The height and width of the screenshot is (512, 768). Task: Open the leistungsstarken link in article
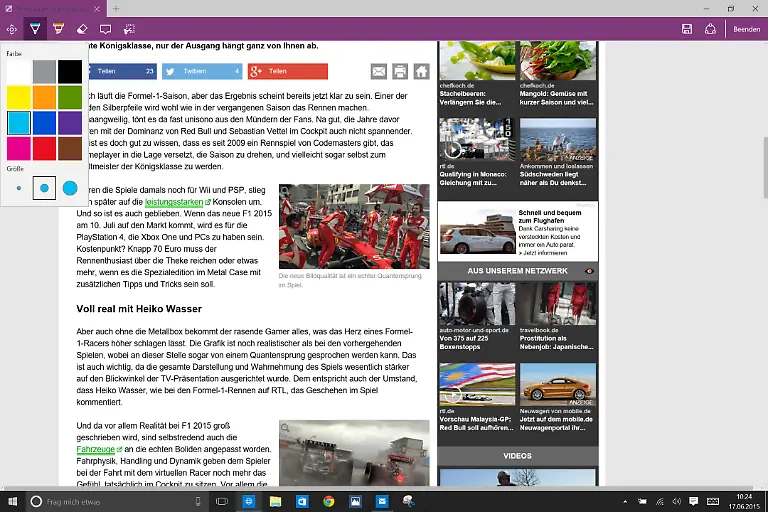(x=174, y=202)
